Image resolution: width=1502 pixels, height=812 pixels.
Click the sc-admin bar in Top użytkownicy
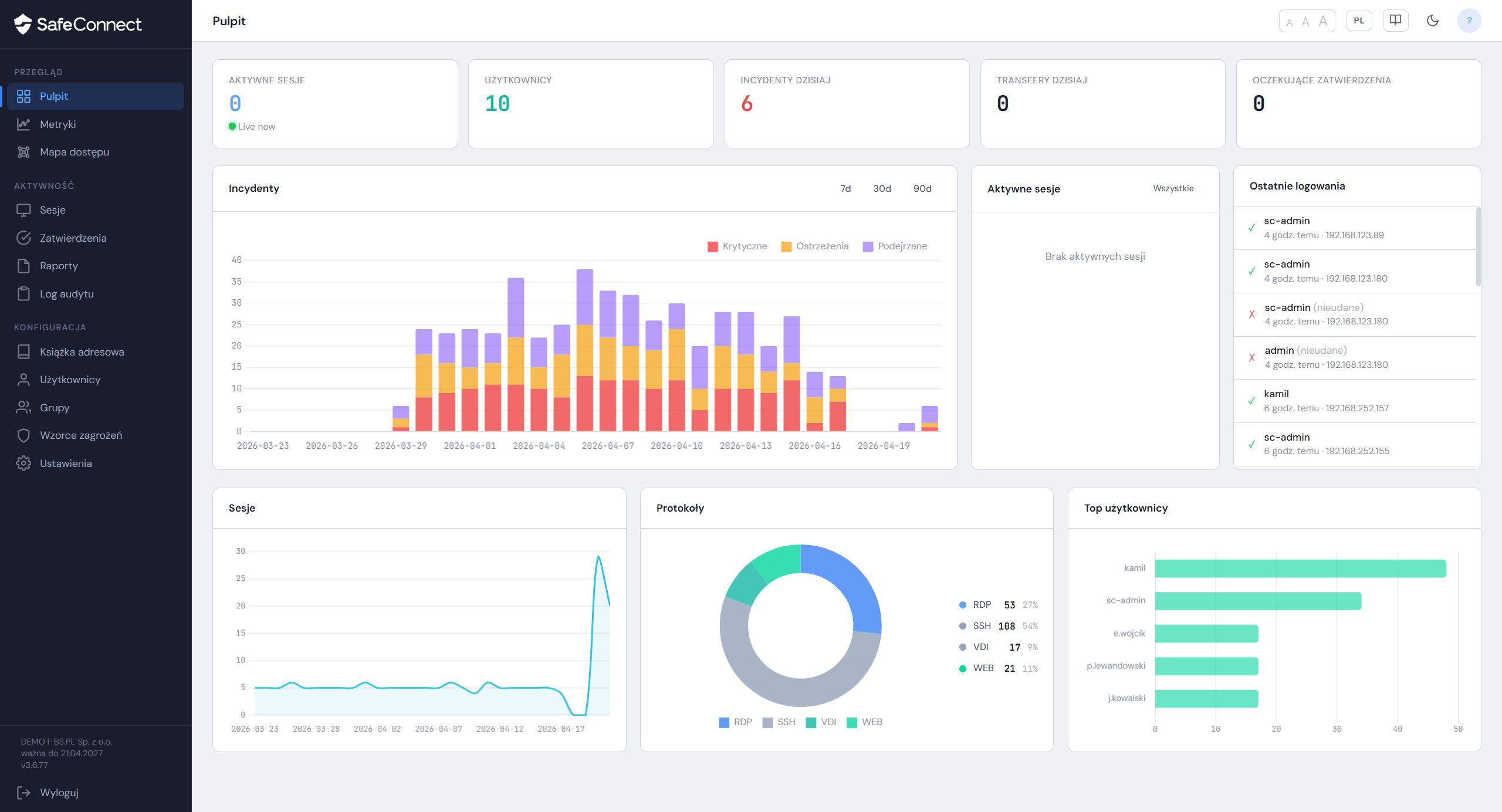tap(1258, 601)
